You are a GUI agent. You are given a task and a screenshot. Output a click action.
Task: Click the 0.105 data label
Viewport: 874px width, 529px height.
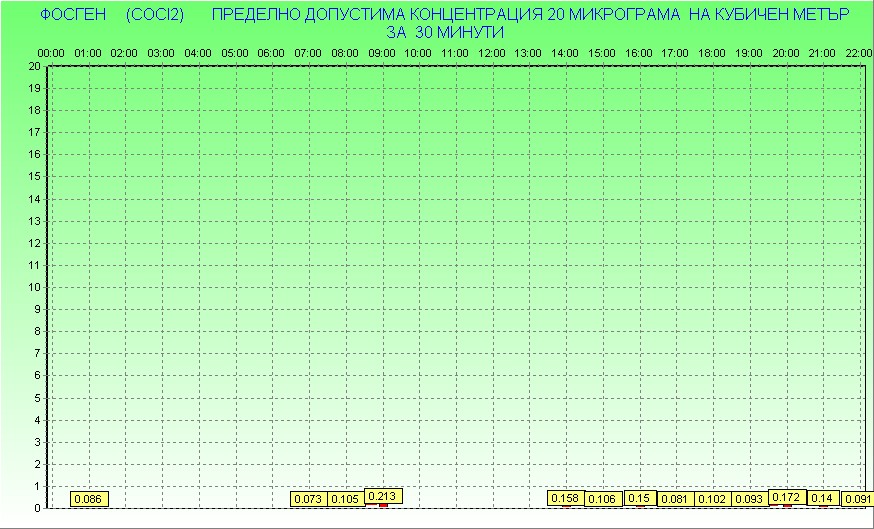tap(345, 499)
